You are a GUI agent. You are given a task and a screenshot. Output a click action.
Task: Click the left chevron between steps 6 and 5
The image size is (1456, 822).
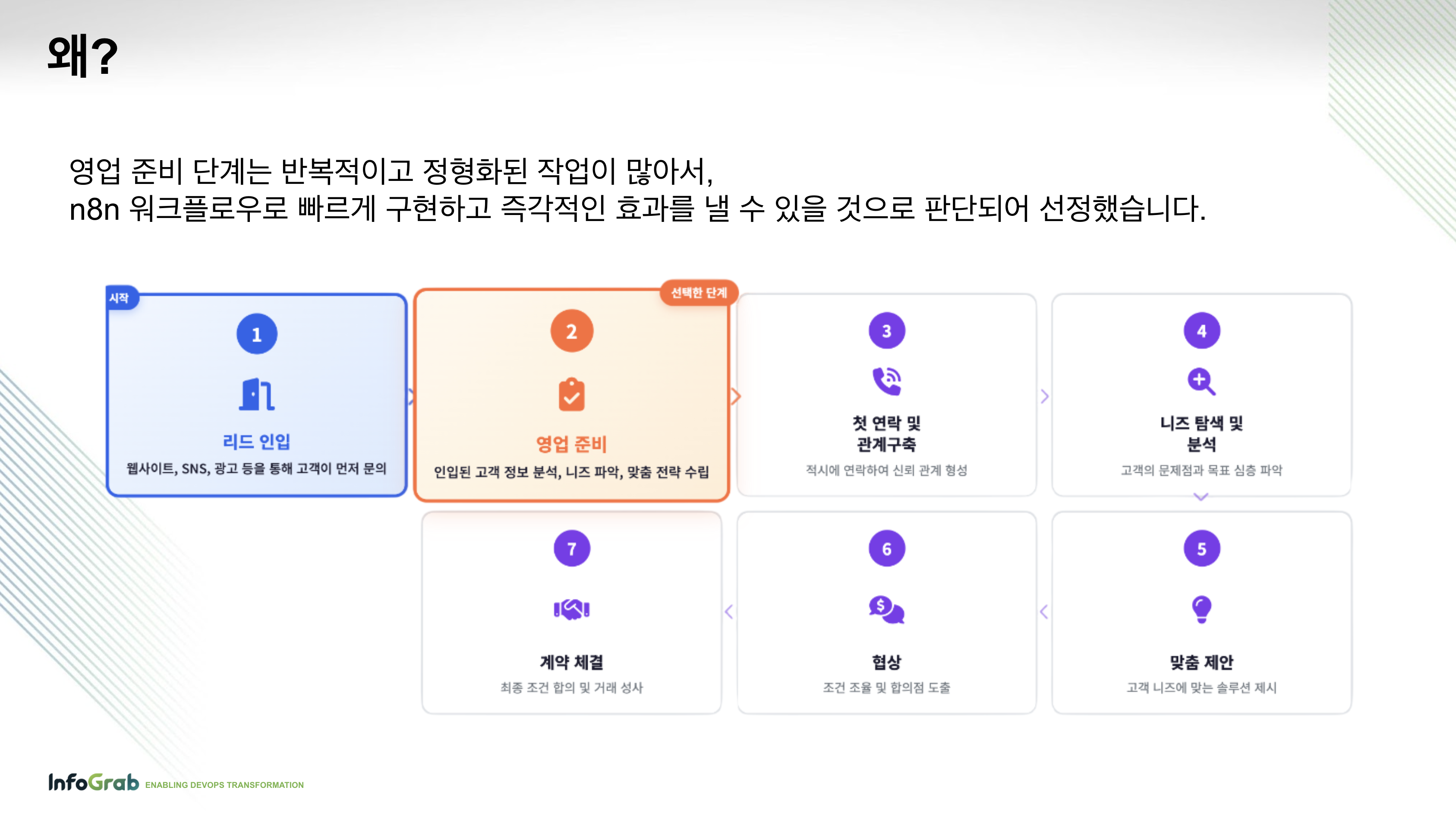pyautogui.click(x=1043, y=612)
